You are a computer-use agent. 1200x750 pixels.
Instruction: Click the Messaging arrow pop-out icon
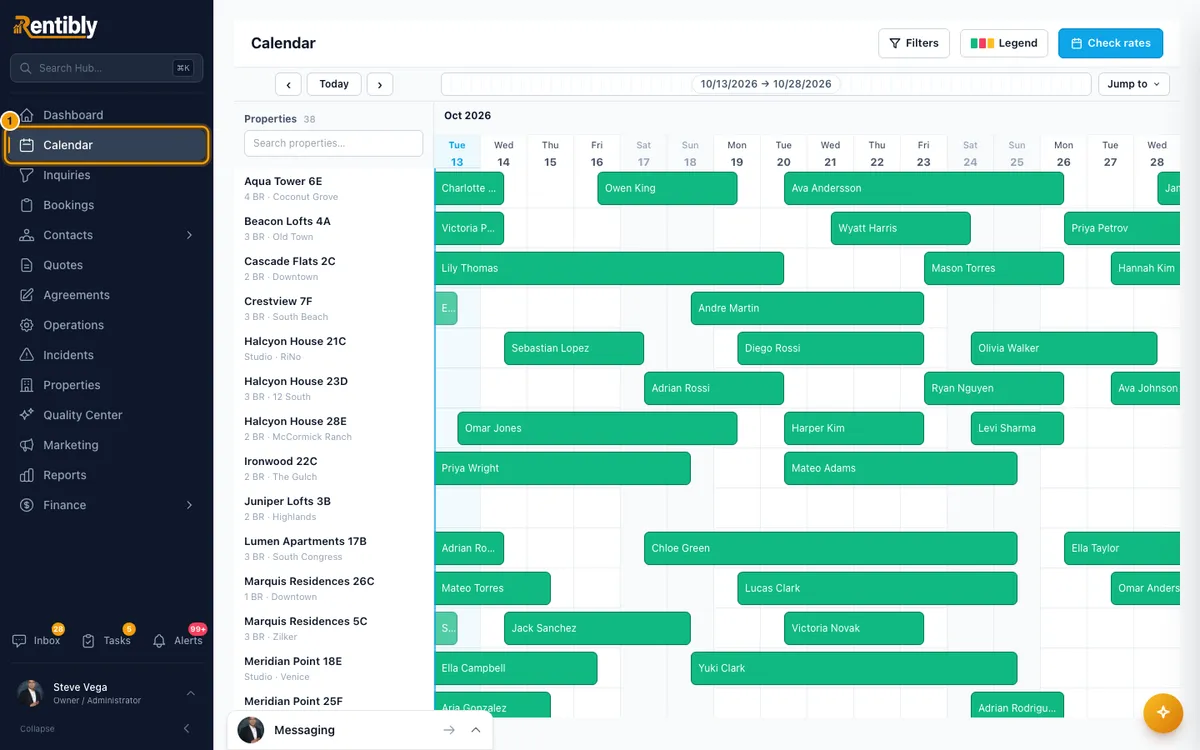[x=449, y=730]
